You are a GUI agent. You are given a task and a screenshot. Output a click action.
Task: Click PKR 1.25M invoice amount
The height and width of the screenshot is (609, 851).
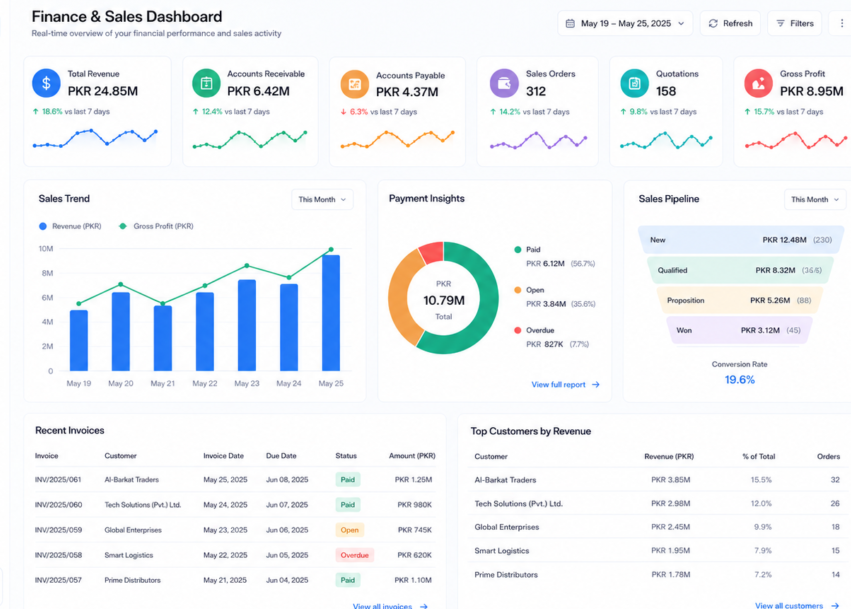413,480
